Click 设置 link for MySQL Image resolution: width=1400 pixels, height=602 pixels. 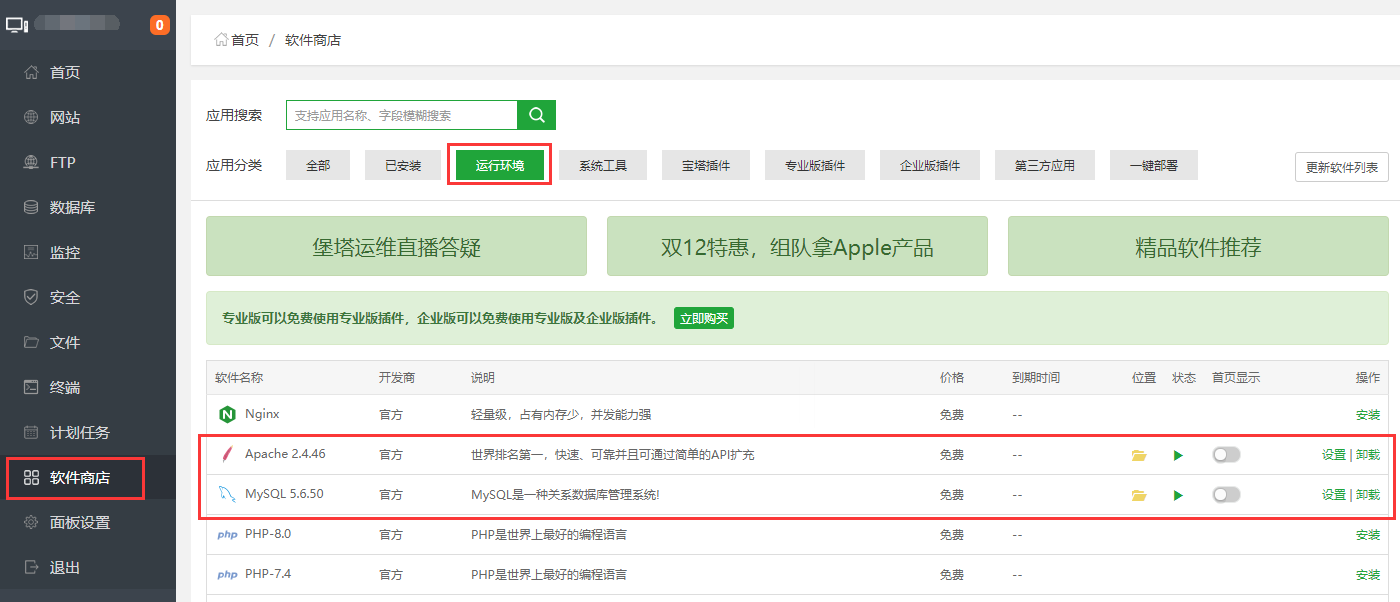click(x=1334, y=495)
